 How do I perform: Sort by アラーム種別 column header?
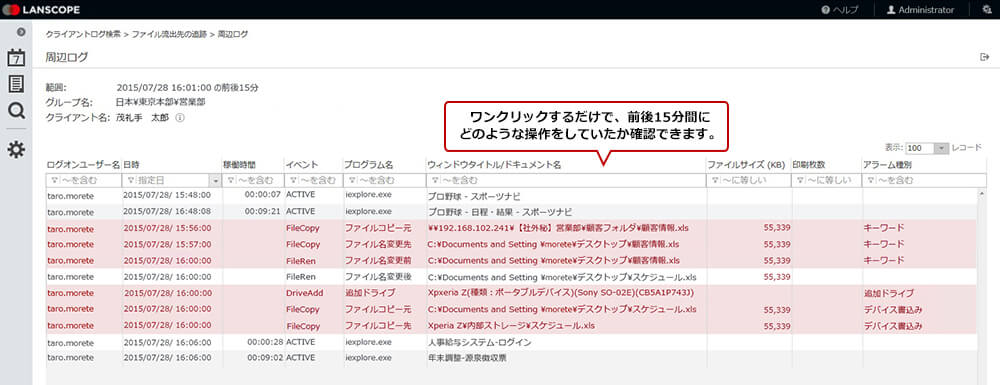tap(887, 165)
